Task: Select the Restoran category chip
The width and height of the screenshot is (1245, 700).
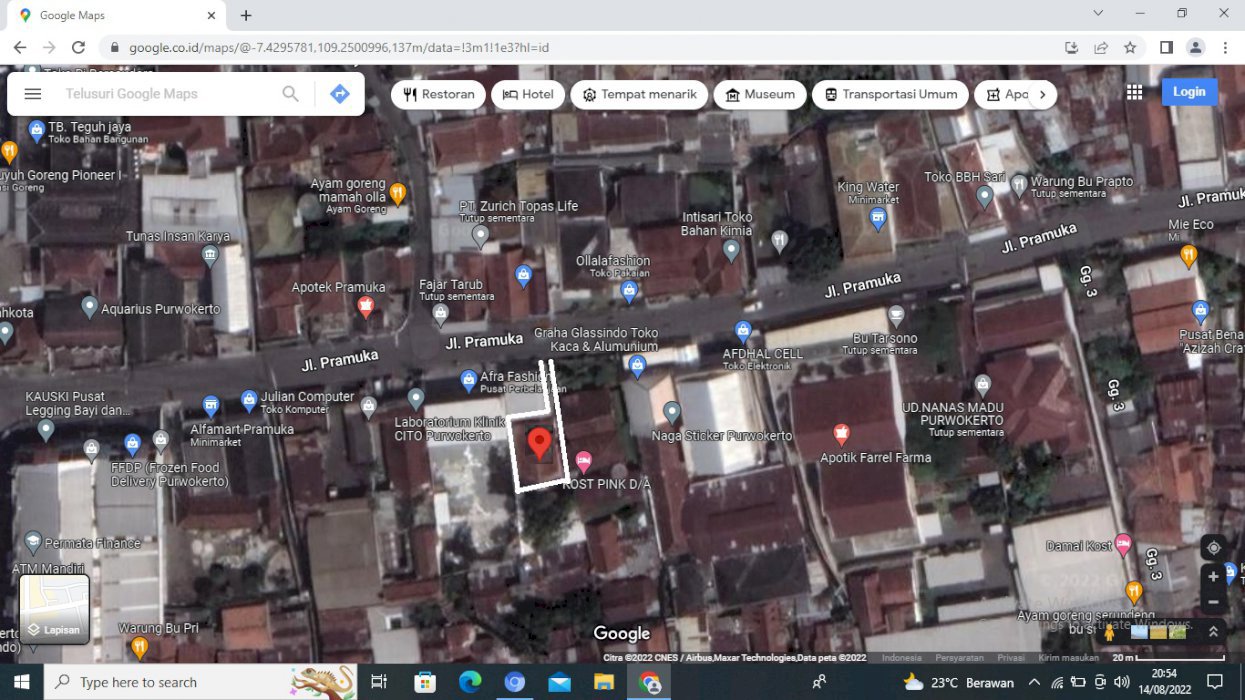Action: pos(439,95)
